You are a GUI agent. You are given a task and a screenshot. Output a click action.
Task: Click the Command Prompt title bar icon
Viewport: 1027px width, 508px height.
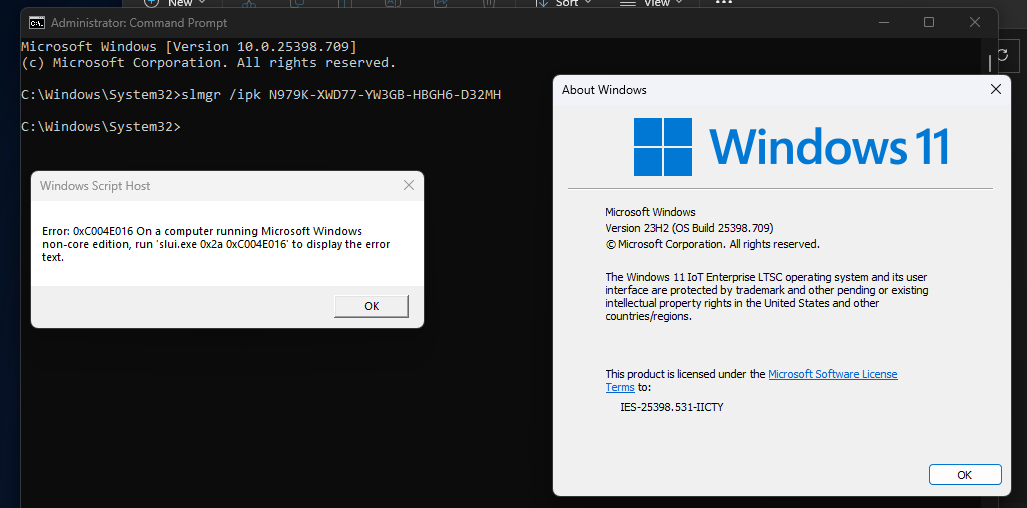(37, 22)
